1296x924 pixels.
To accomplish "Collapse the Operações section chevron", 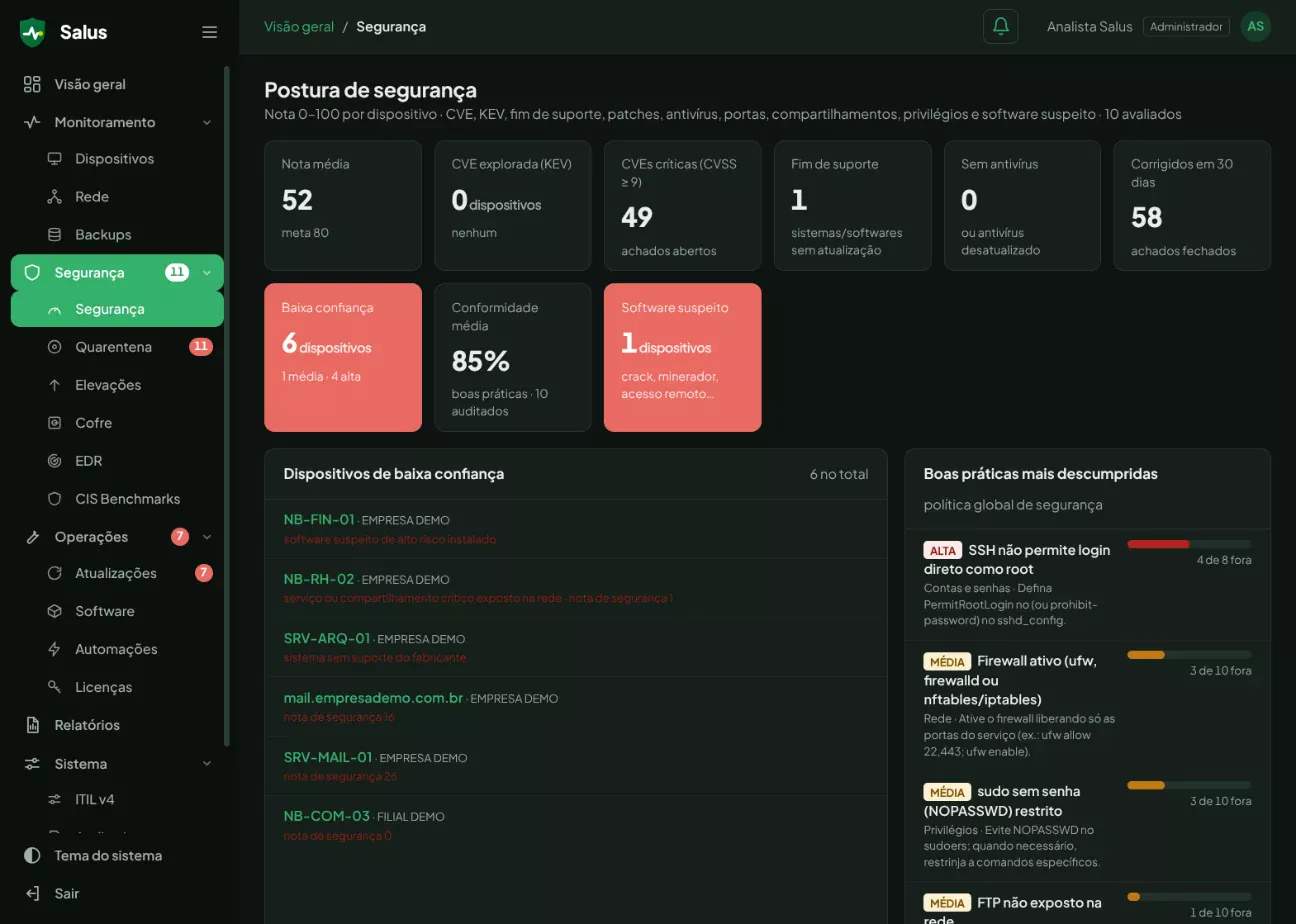I will click(207, 537).
